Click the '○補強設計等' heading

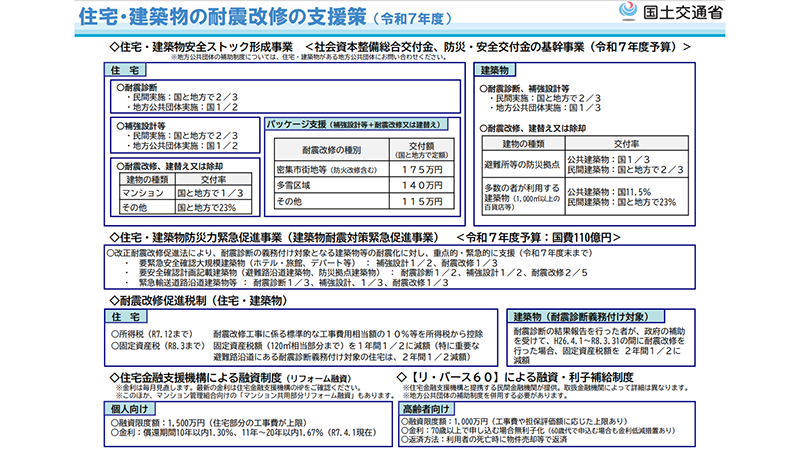coord(141,126)
